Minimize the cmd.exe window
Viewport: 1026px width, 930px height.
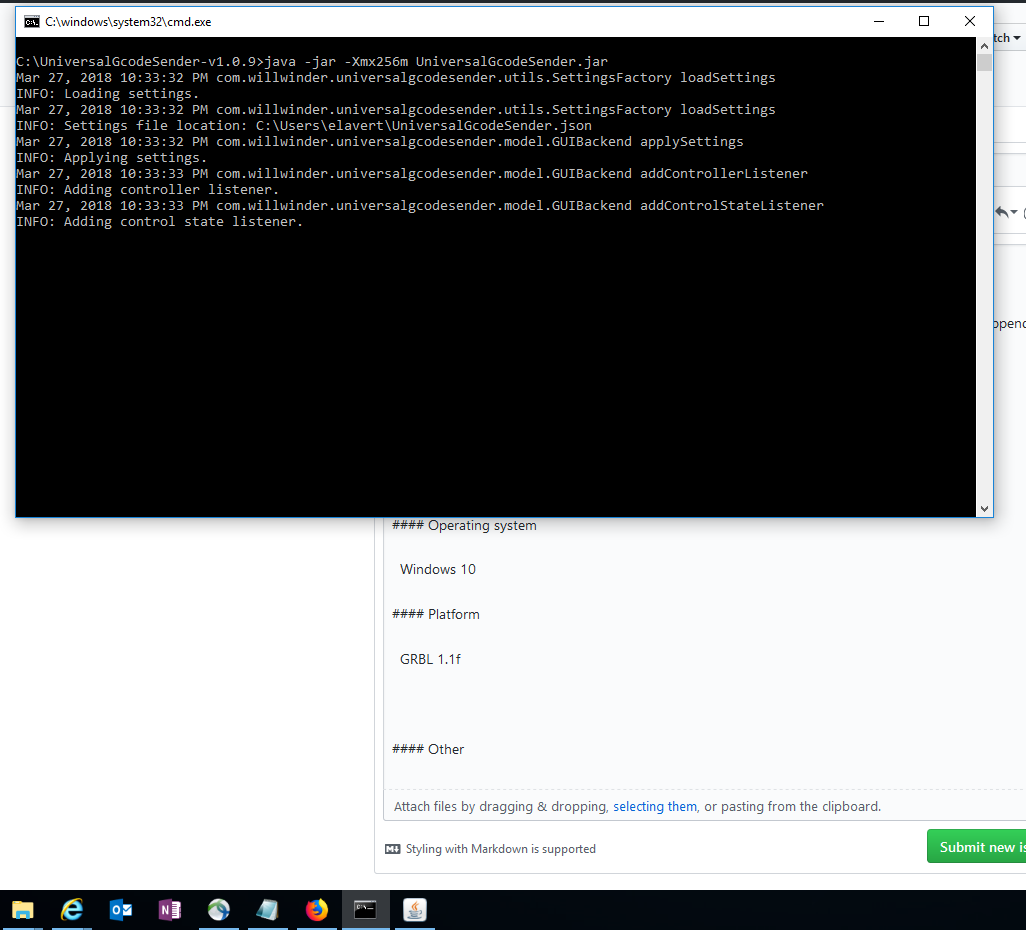[879, 22]
